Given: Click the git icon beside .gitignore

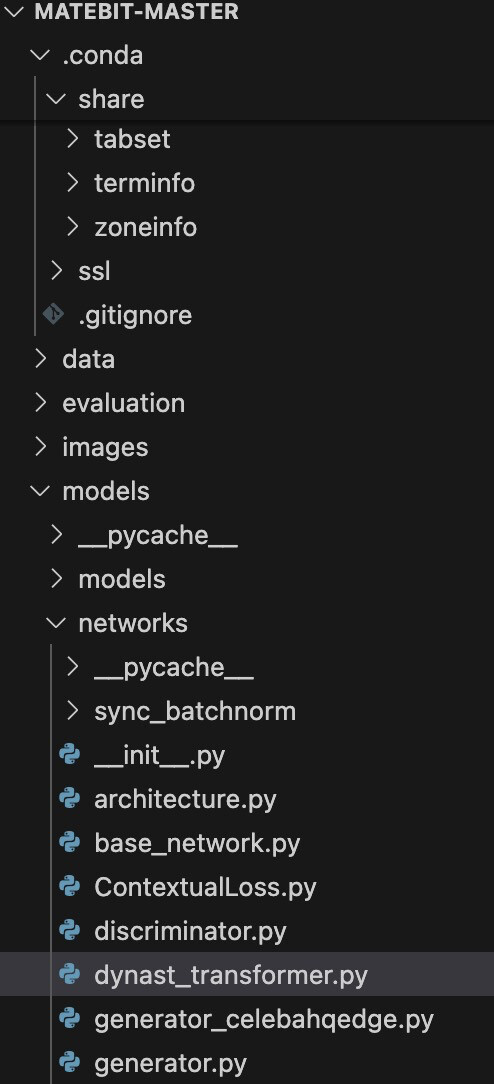Looking at the screenshot, I should coord(54,315).
